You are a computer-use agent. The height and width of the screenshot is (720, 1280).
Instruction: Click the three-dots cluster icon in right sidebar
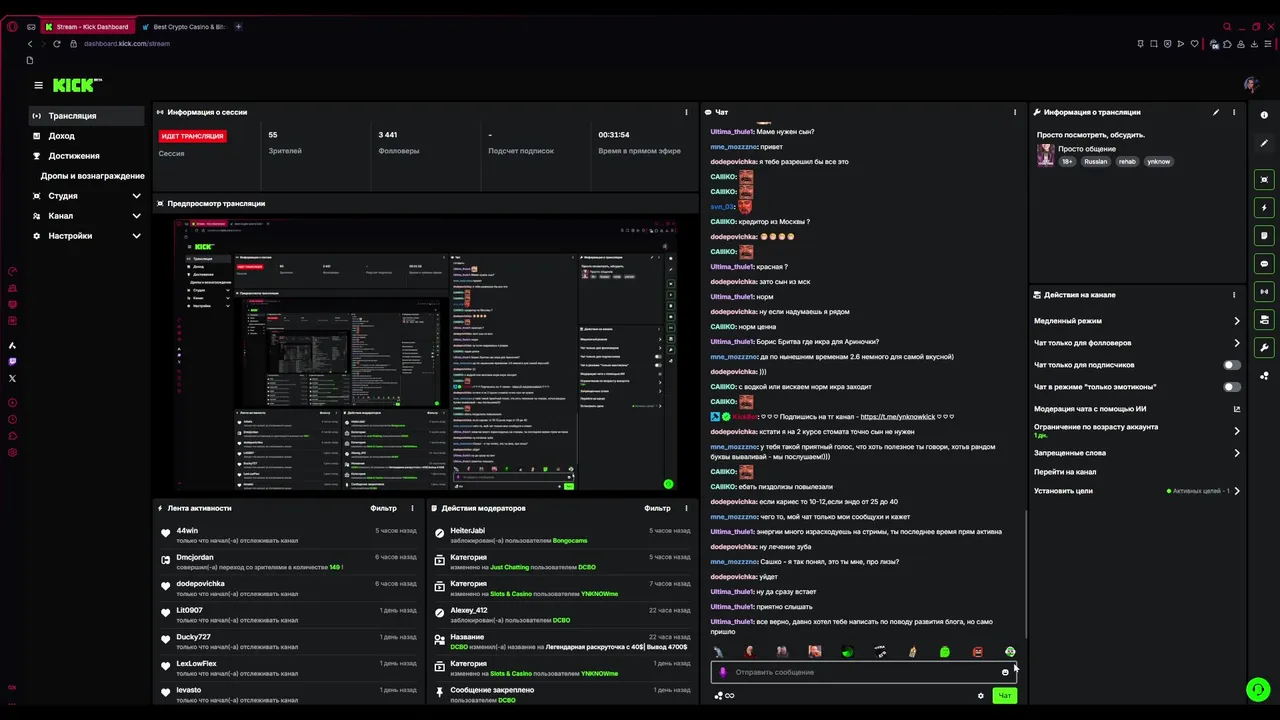[x=1264, y=376]
